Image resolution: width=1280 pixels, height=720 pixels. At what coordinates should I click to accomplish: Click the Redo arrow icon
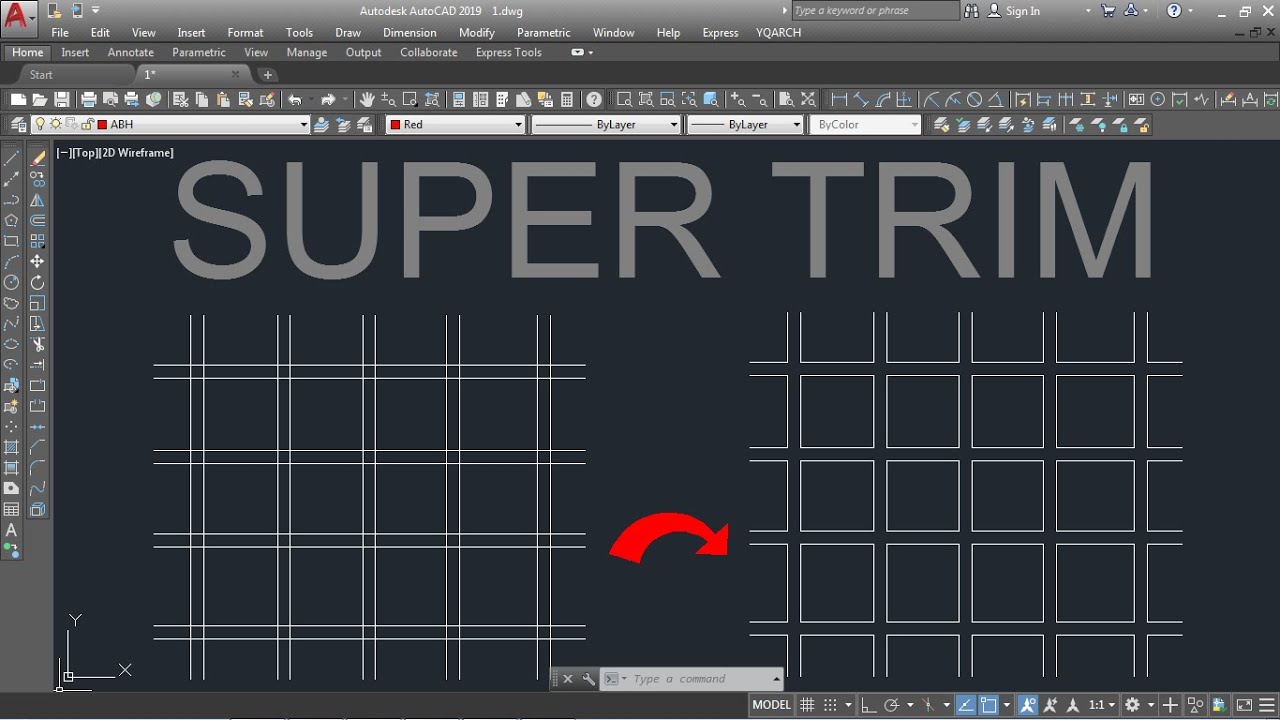(328, 99)
